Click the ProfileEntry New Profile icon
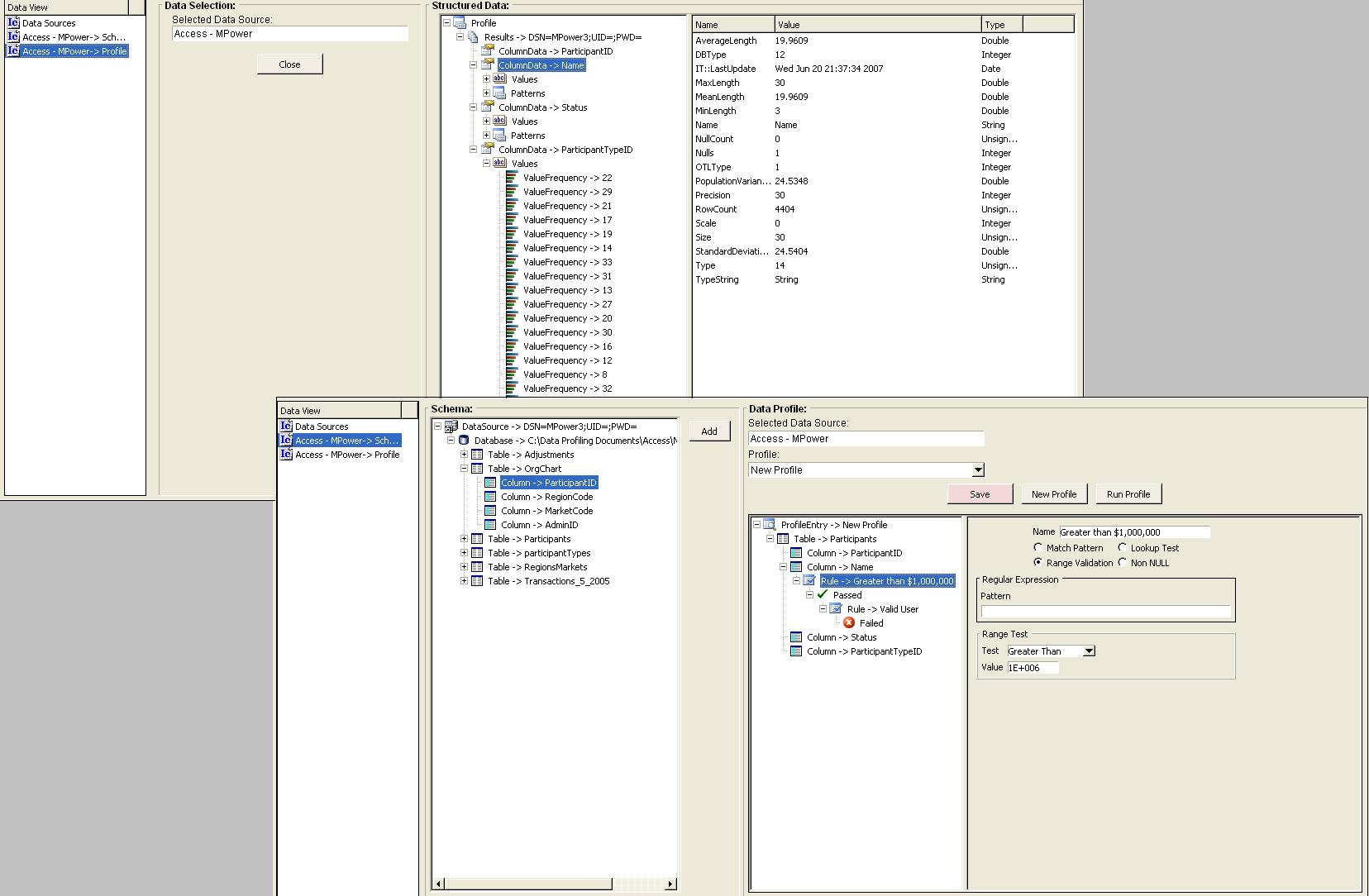 (770, 525)
